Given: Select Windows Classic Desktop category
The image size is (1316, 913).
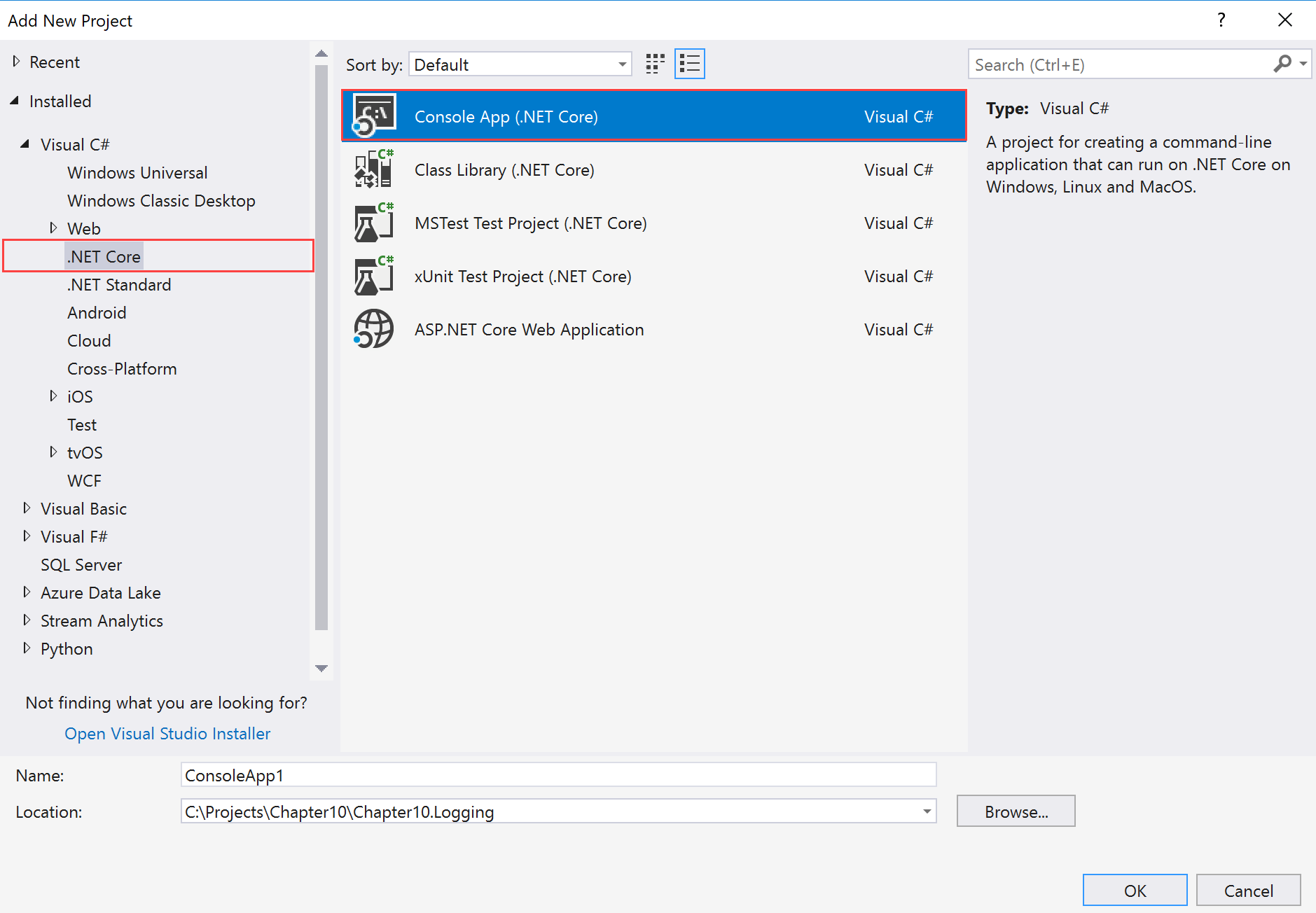Looking at the screenshot, I should [161, 200].
